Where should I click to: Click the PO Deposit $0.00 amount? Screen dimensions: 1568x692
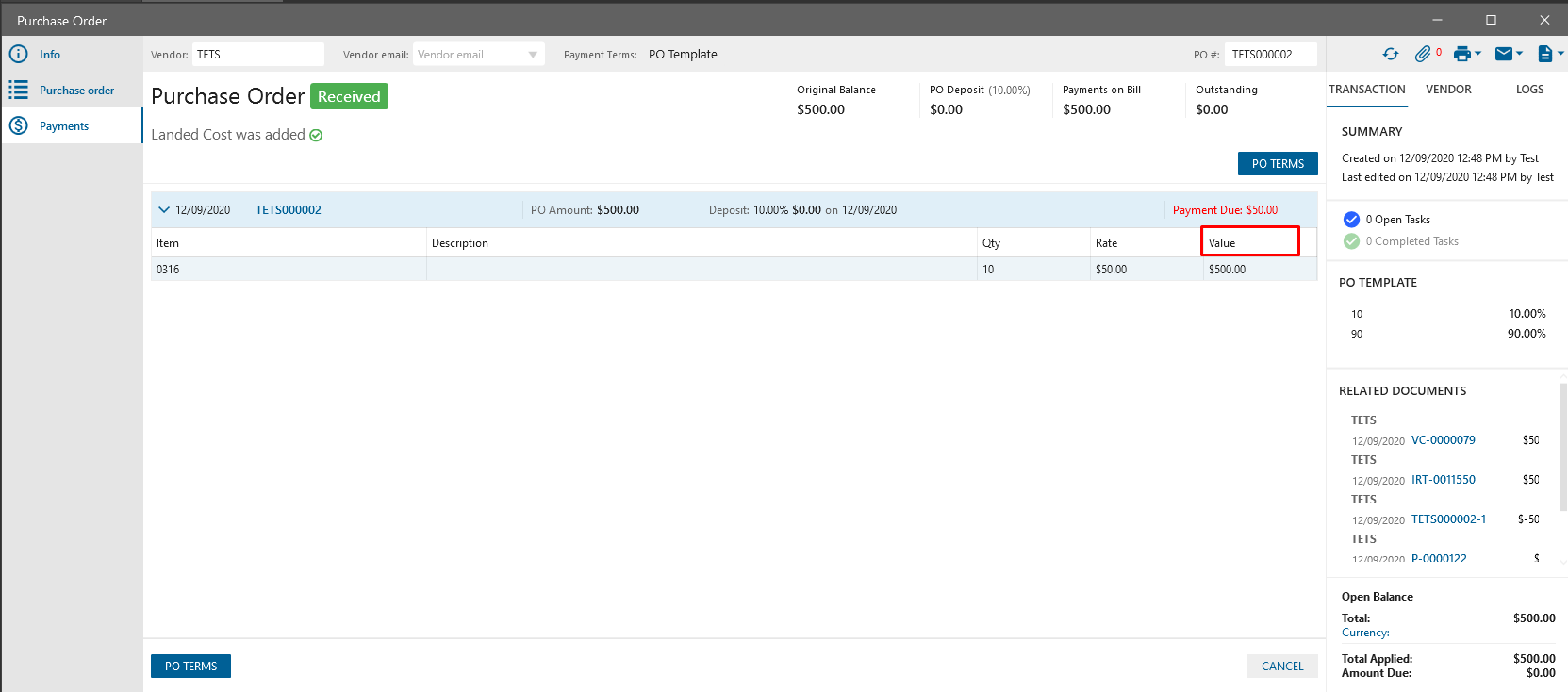pos(946,109)
